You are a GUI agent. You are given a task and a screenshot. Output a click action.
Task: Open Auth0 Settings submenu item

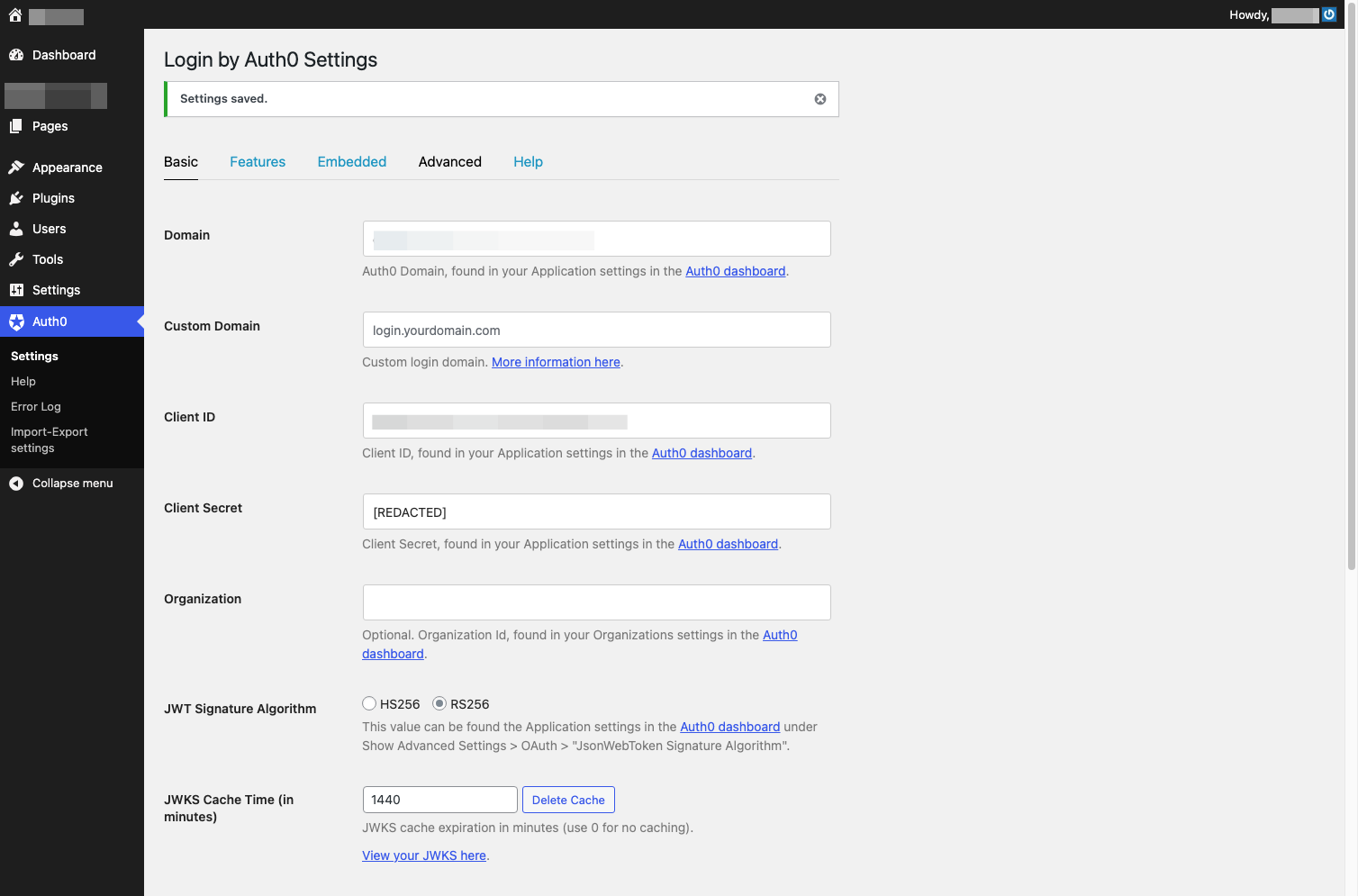click(34, 357)
